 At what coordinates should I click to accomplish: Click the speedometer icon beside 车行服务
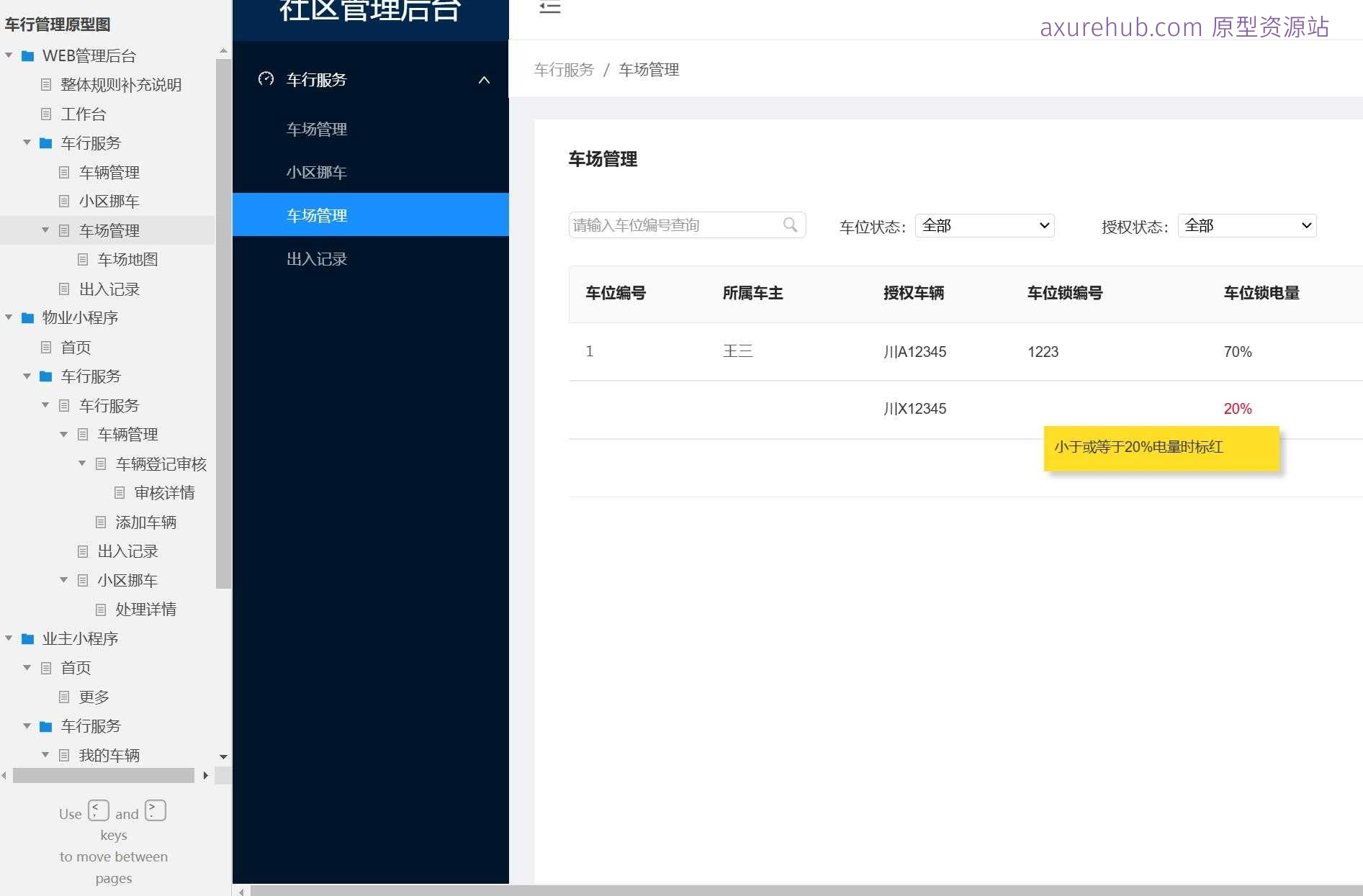click(266, 80)
